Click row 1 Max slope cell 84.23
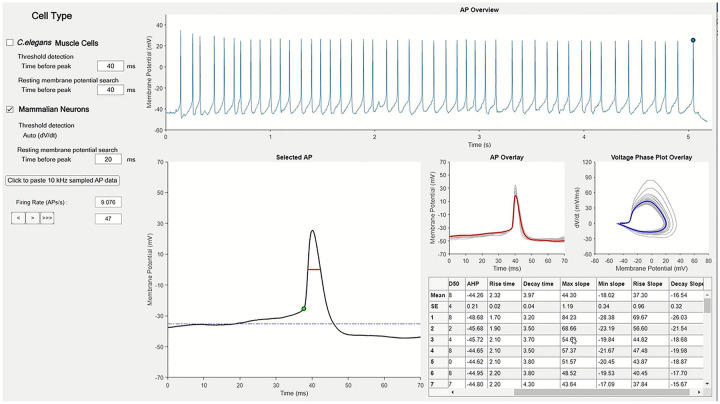Screen dimensions: 720x404 click(577, 317)
